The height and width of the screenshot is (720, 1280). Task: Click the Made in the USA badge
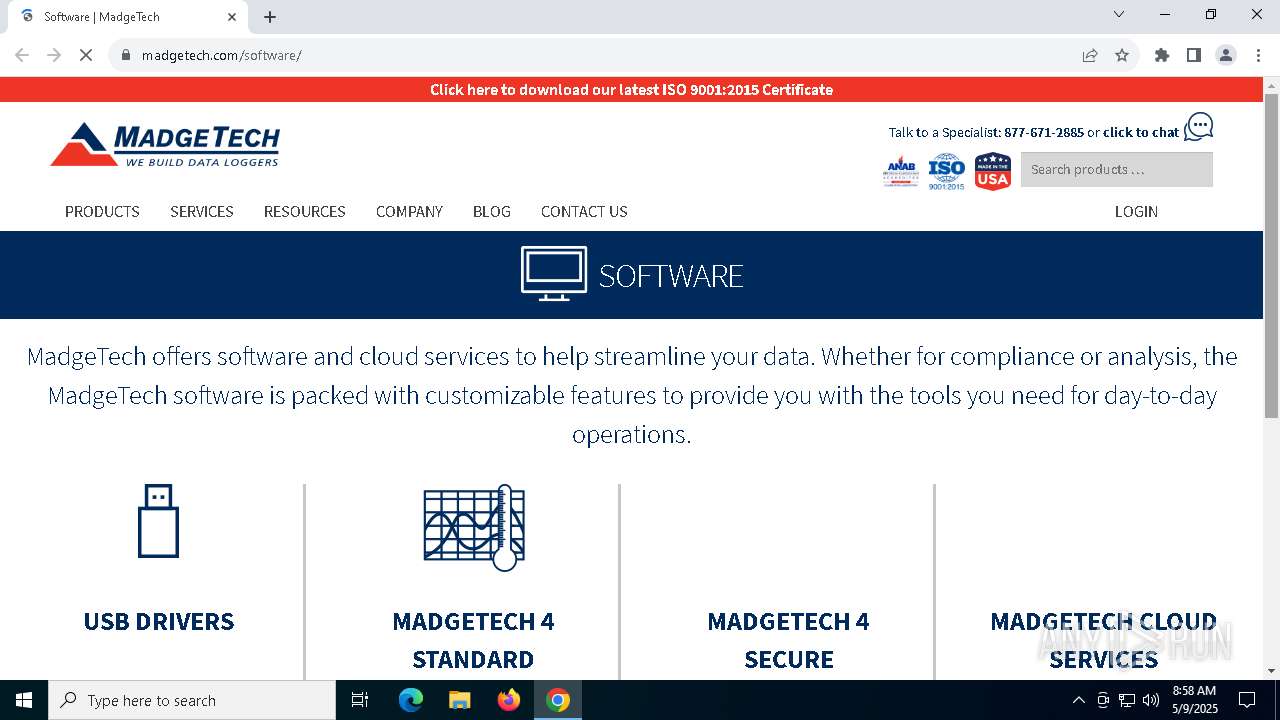click(x=992, y=171)
